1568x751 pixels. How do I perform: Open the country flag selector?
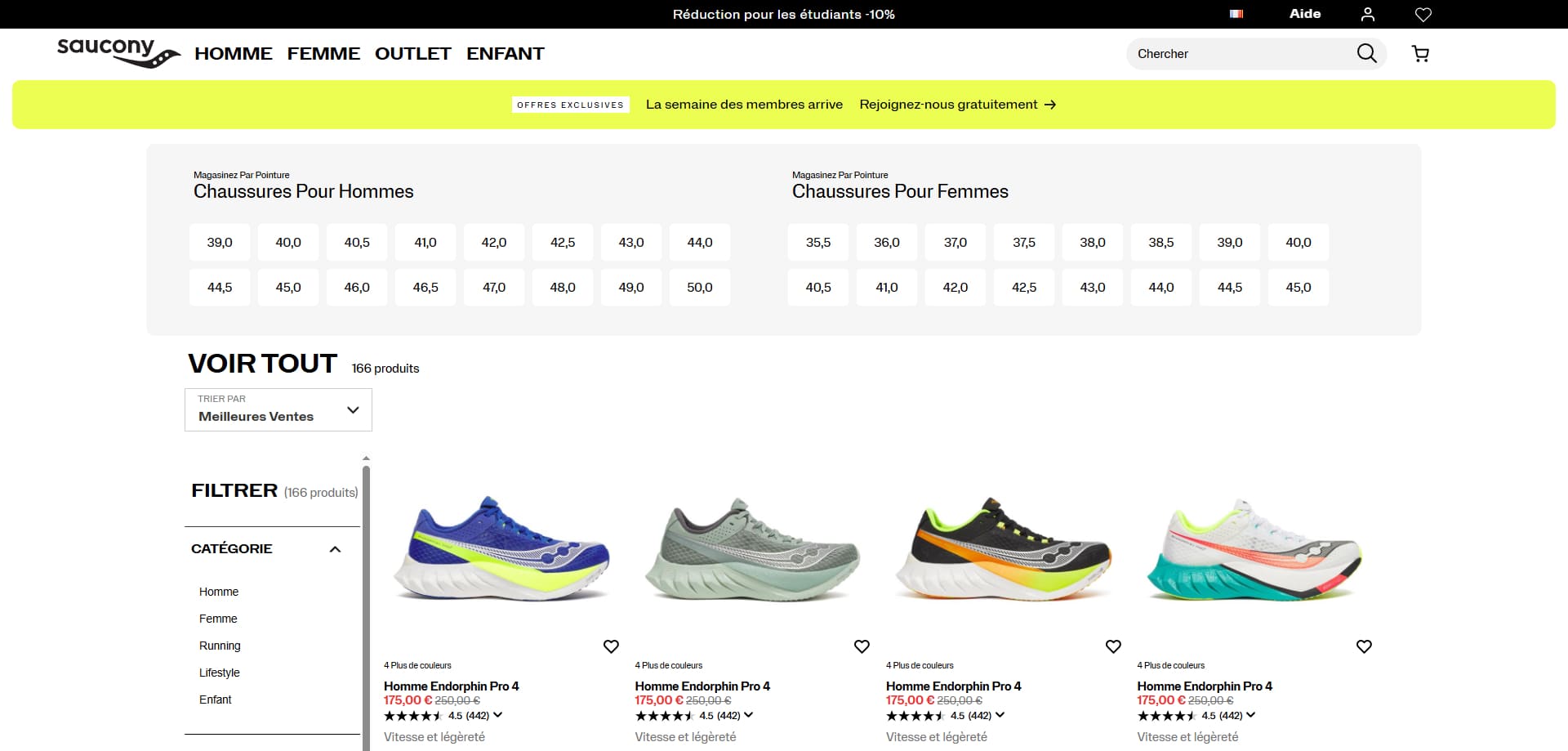[x=1236, y=14]
